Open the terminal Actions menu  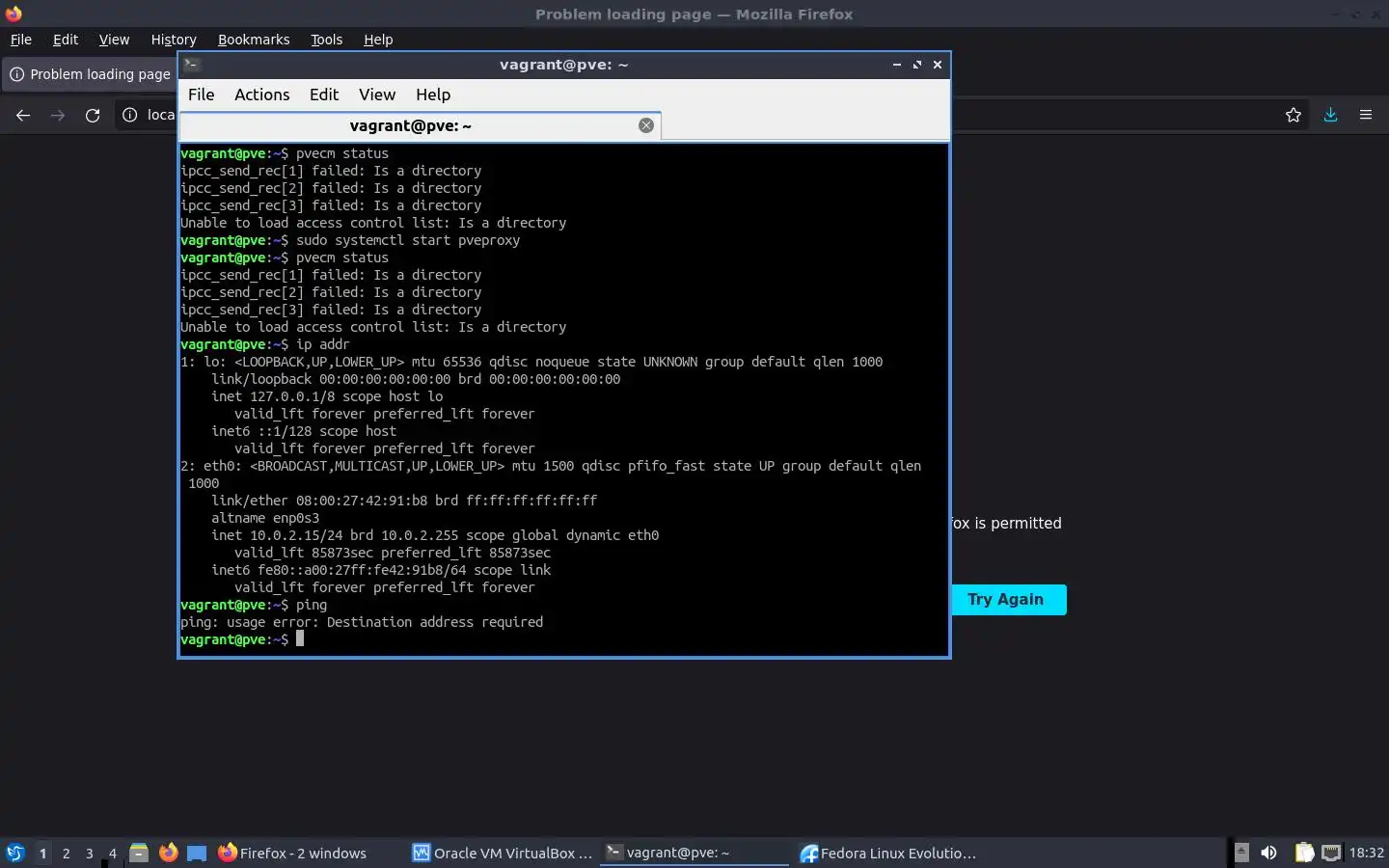pos(261,95)
